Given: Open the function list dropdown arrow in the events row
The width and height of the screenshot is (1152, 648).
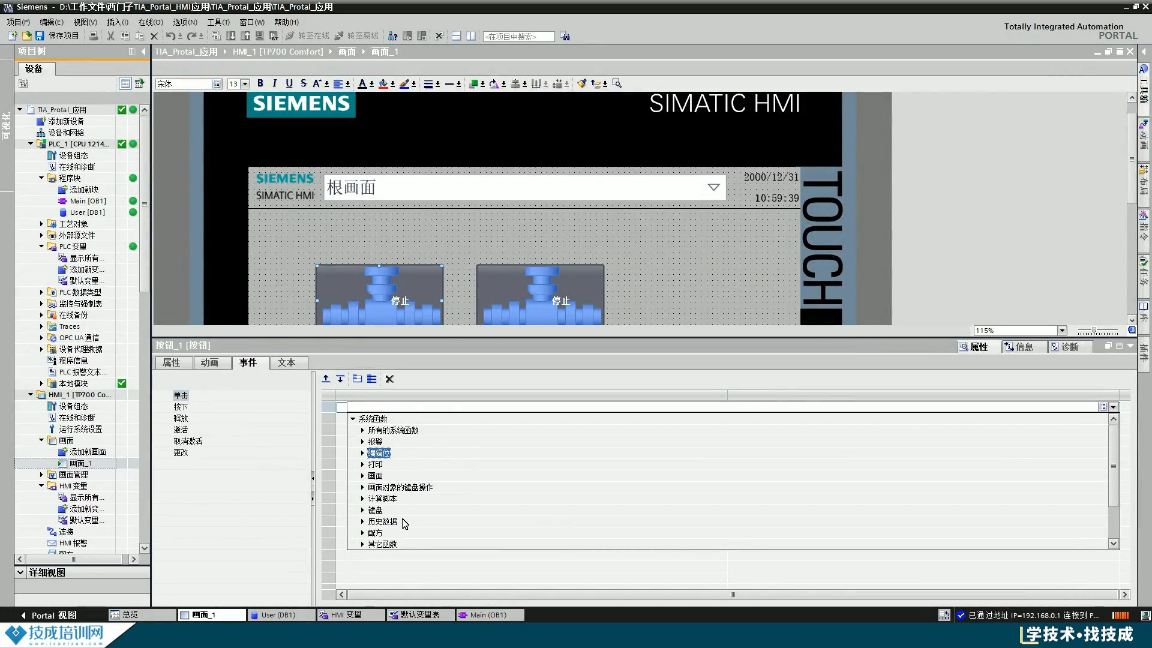Looking at the screenshot, I should (x=1114, y=406).
